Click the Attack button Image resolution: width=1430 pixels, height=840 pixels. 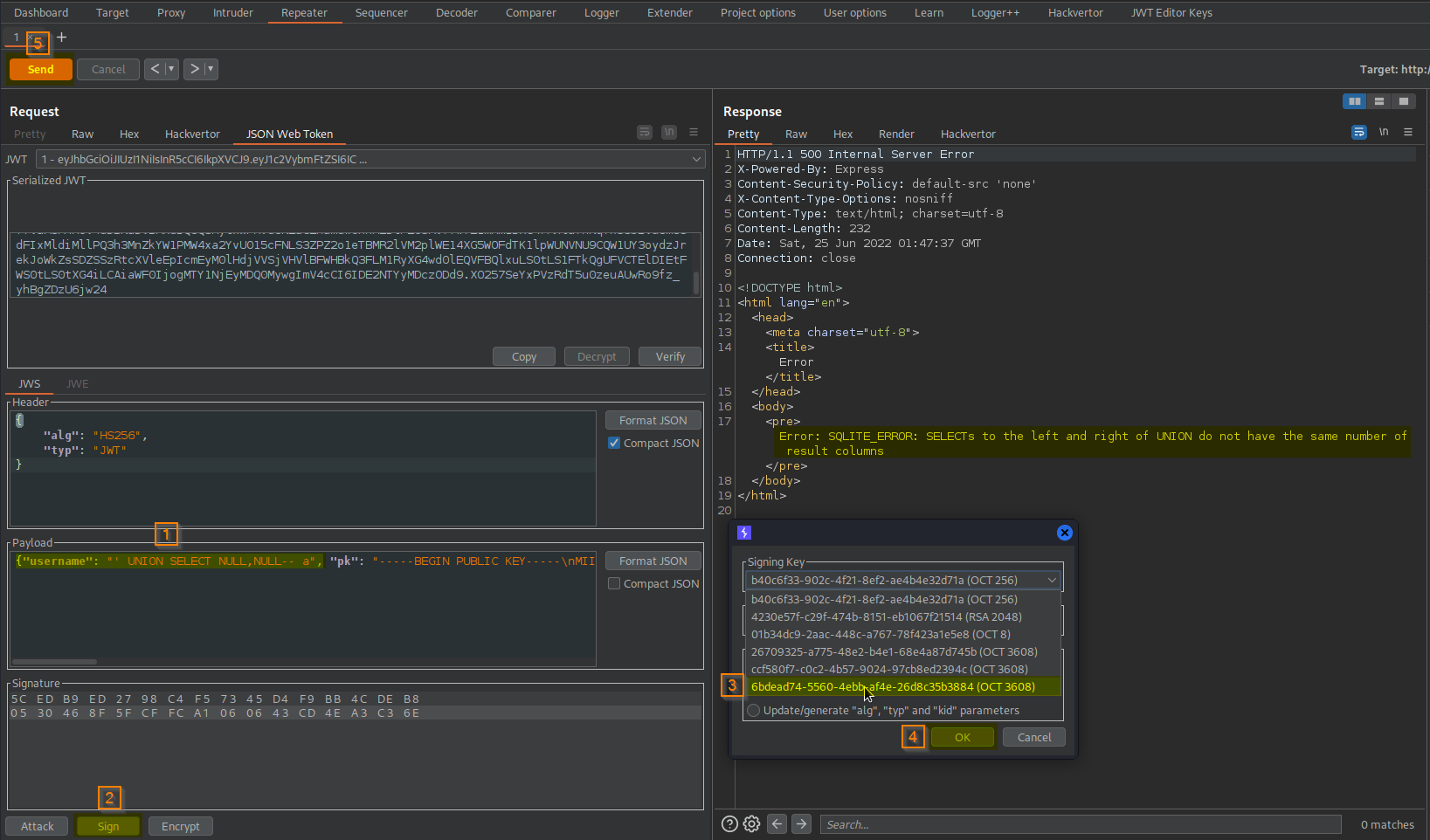[x=38, y=827]
